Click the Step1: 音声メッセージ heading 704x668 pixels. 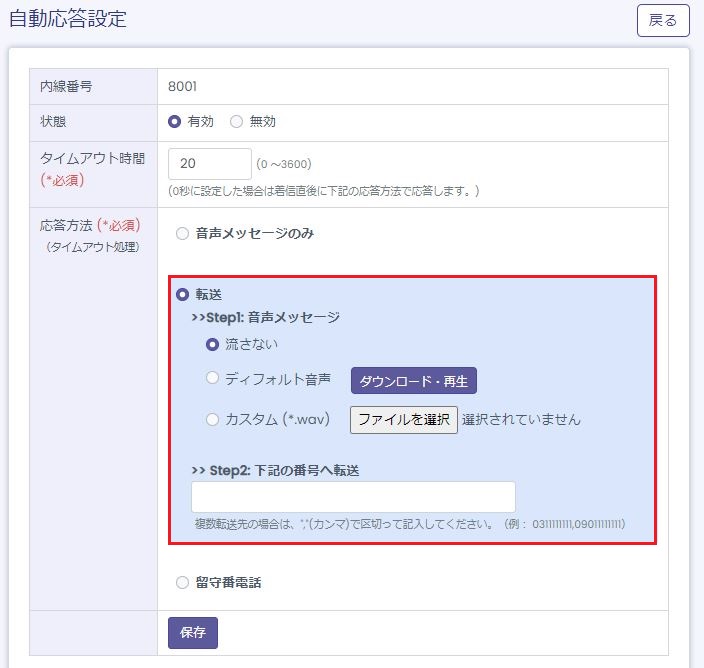(265, 318)
